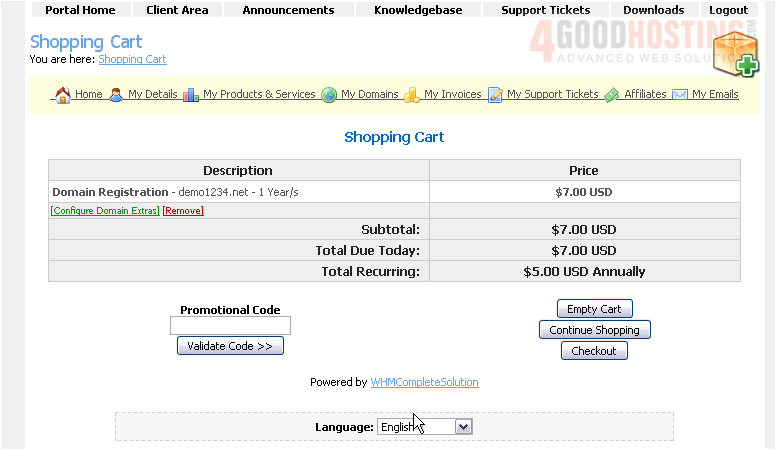Click the My Support Tickets icon

click(x=495, y=95)
